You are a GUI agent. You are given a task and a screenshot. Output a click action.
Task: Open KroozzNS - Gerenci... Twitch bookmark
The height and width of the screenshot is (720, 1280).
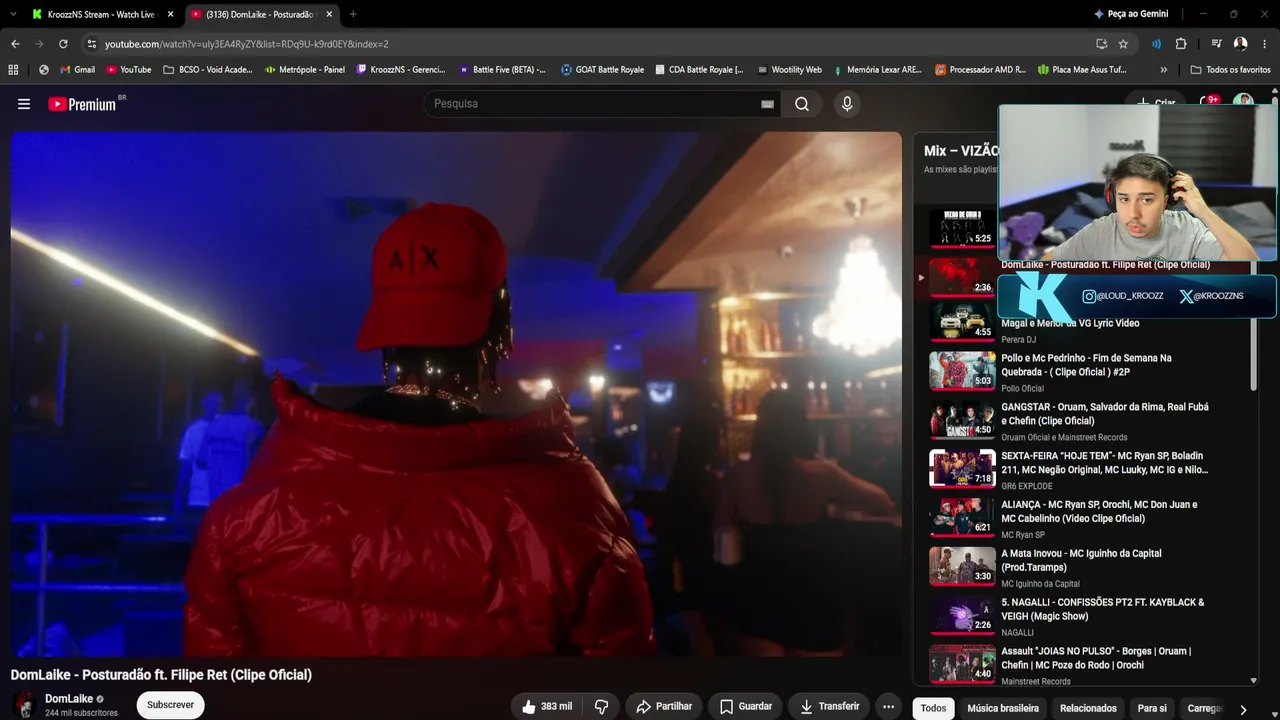point(400,70)
